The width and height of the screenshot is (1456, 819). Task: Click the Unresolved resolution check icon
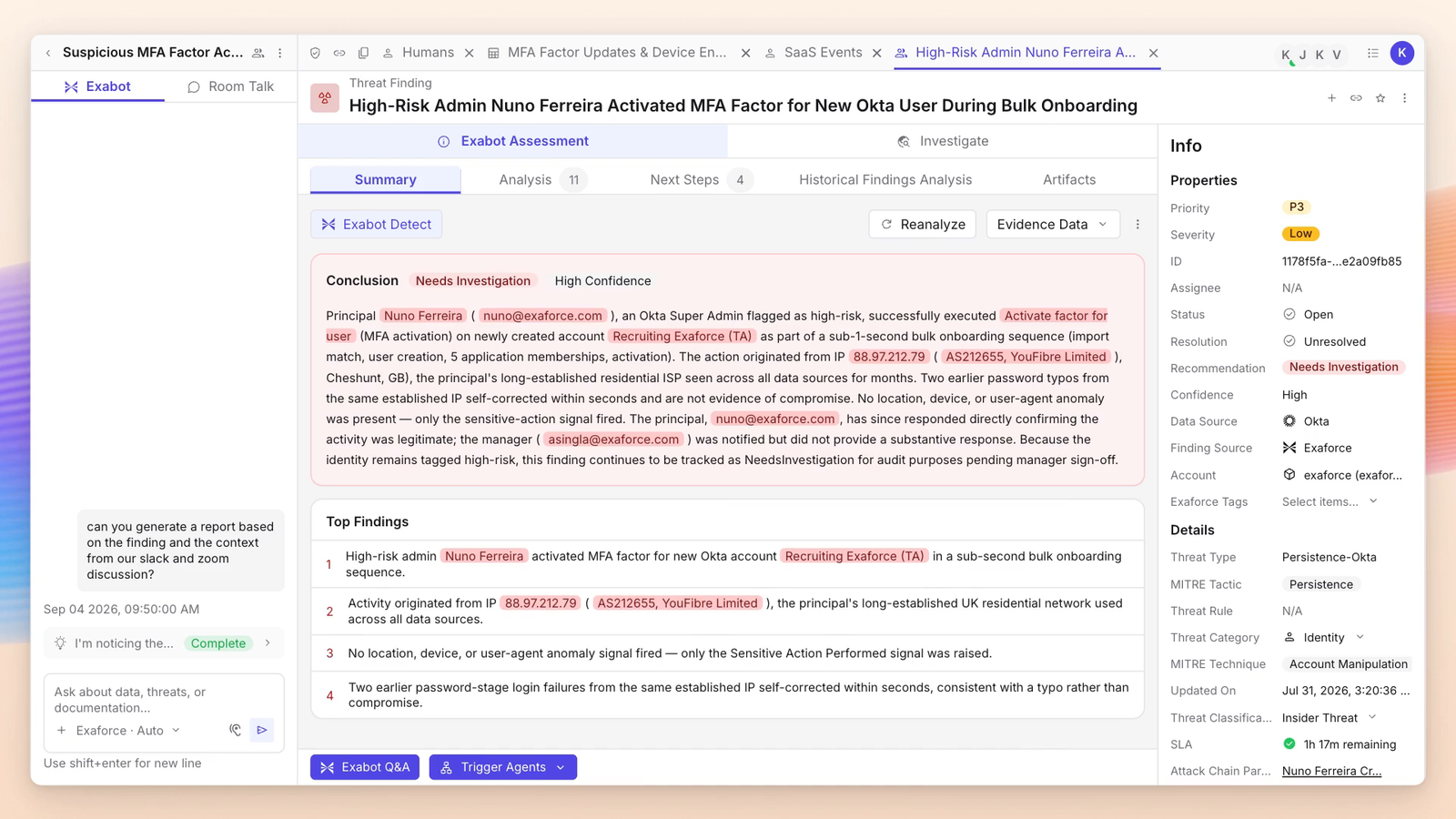[x=1289, y=341]
